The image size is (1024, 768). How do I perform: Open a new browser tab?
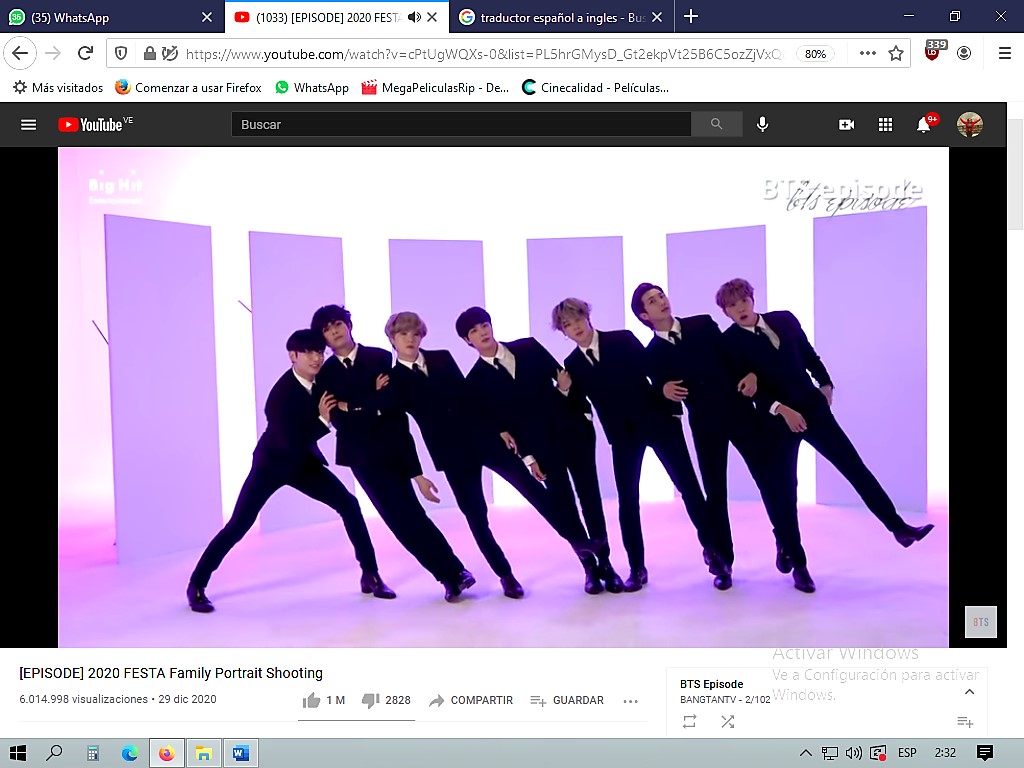pyautogui.click(x=691, y=16)
